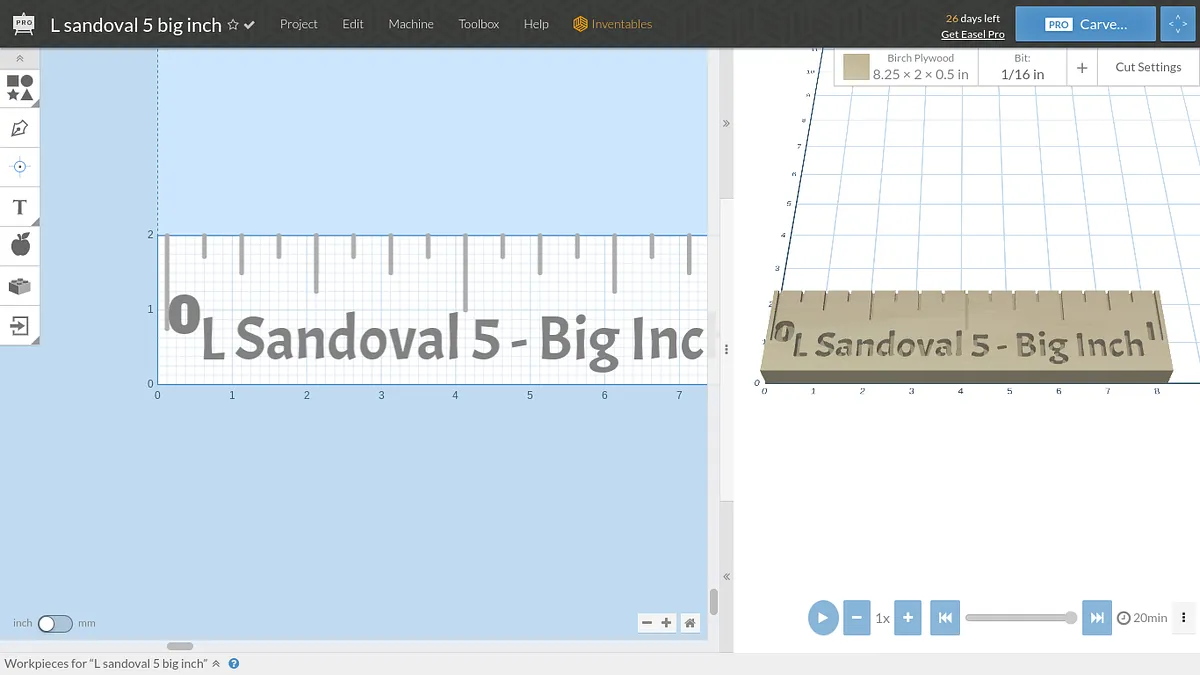Click the 20min estimated time
Image resolution: width=1200 pixels, height=675 pixels.
[1142, 618]
